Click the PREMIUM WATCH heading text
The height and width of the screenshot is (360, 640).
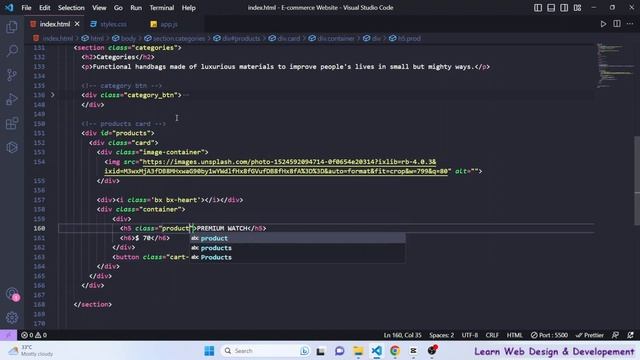222,229
